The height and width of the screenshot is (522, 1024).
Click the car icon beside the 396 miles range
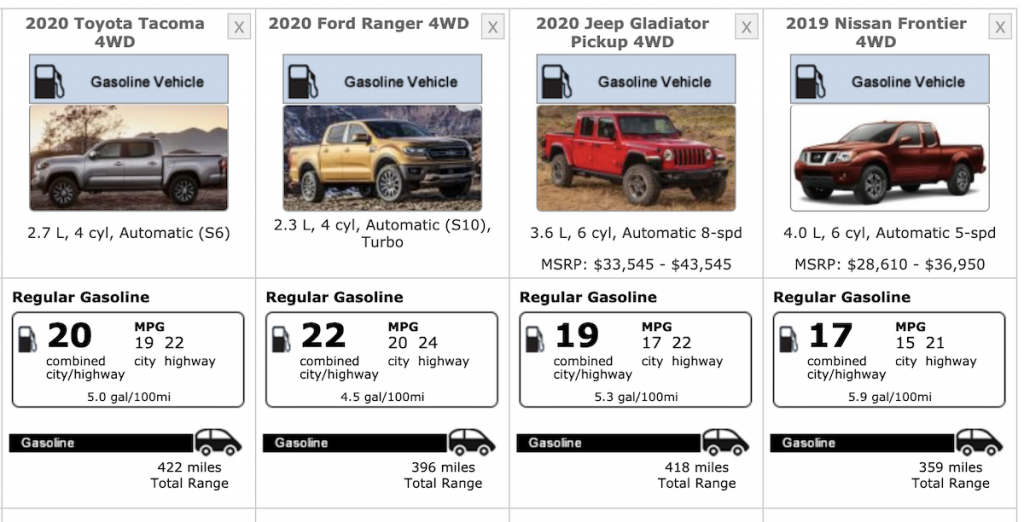[472, 442]
